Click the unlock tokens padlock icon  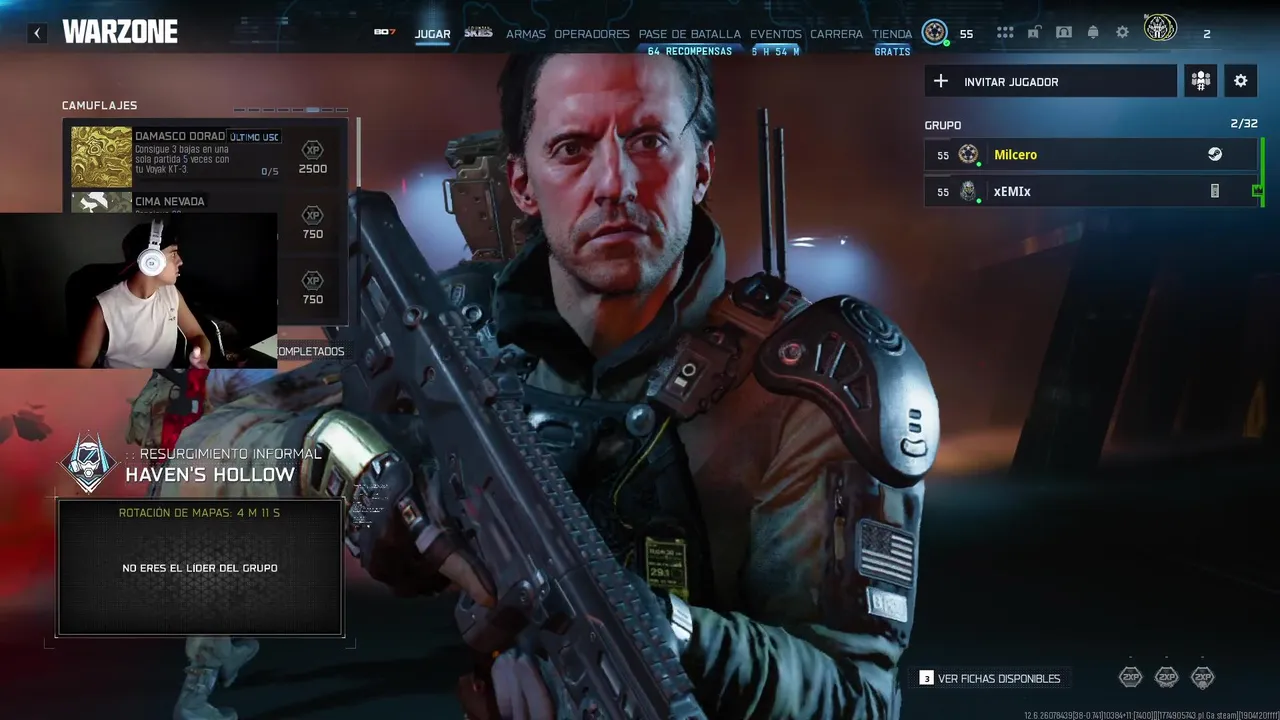point(1035,33)
